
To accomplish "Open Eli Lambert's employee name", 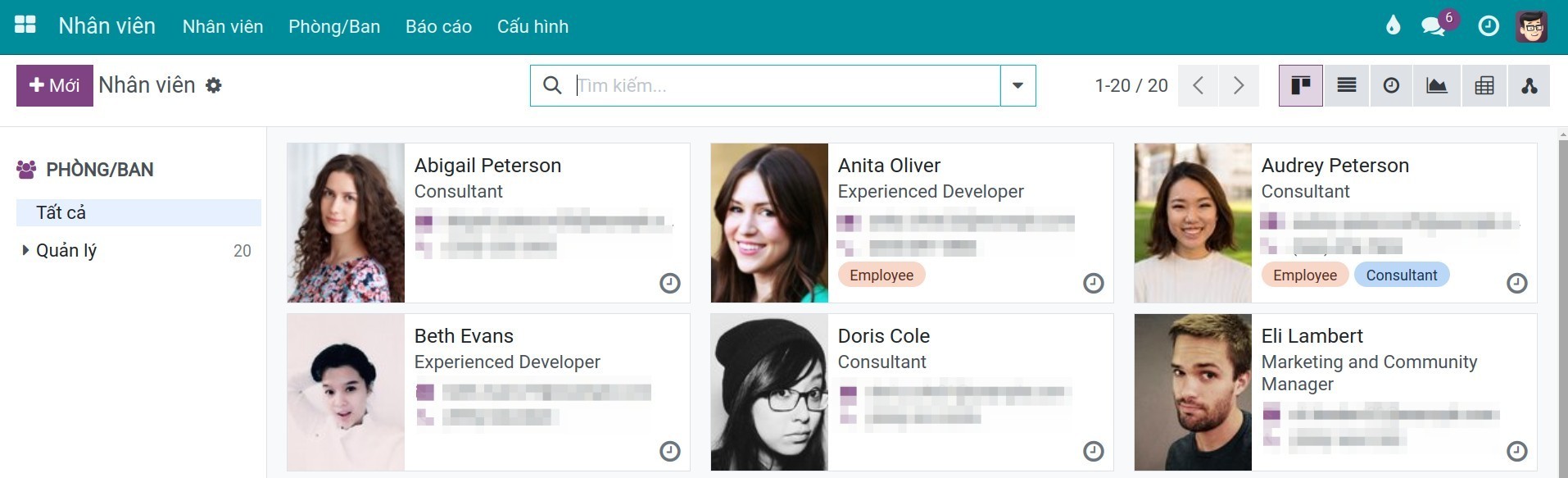I will pos(1312,336).
